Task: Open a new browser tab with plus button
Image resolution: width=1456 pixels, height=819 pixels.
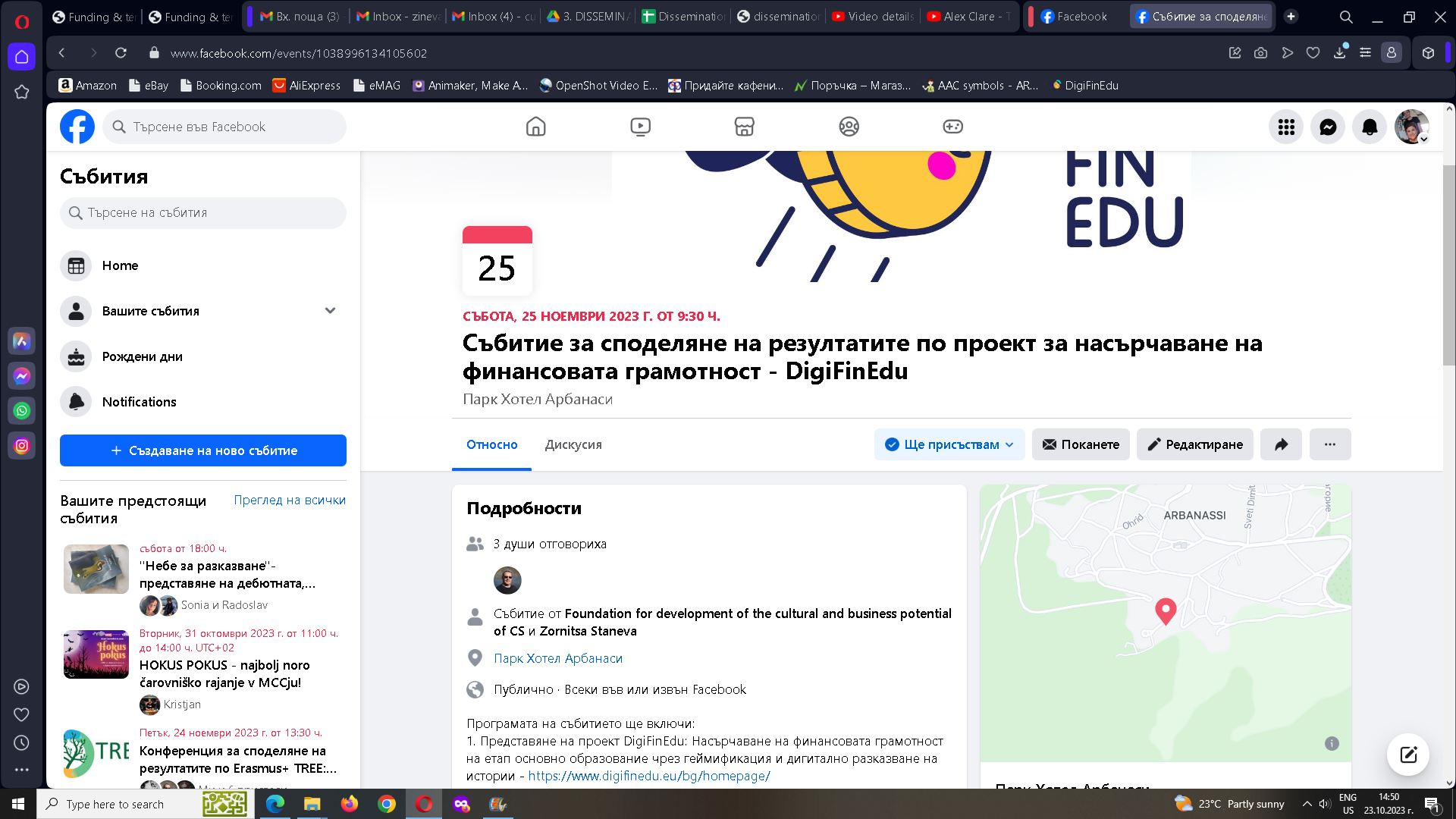Action: click(1291, 16)
